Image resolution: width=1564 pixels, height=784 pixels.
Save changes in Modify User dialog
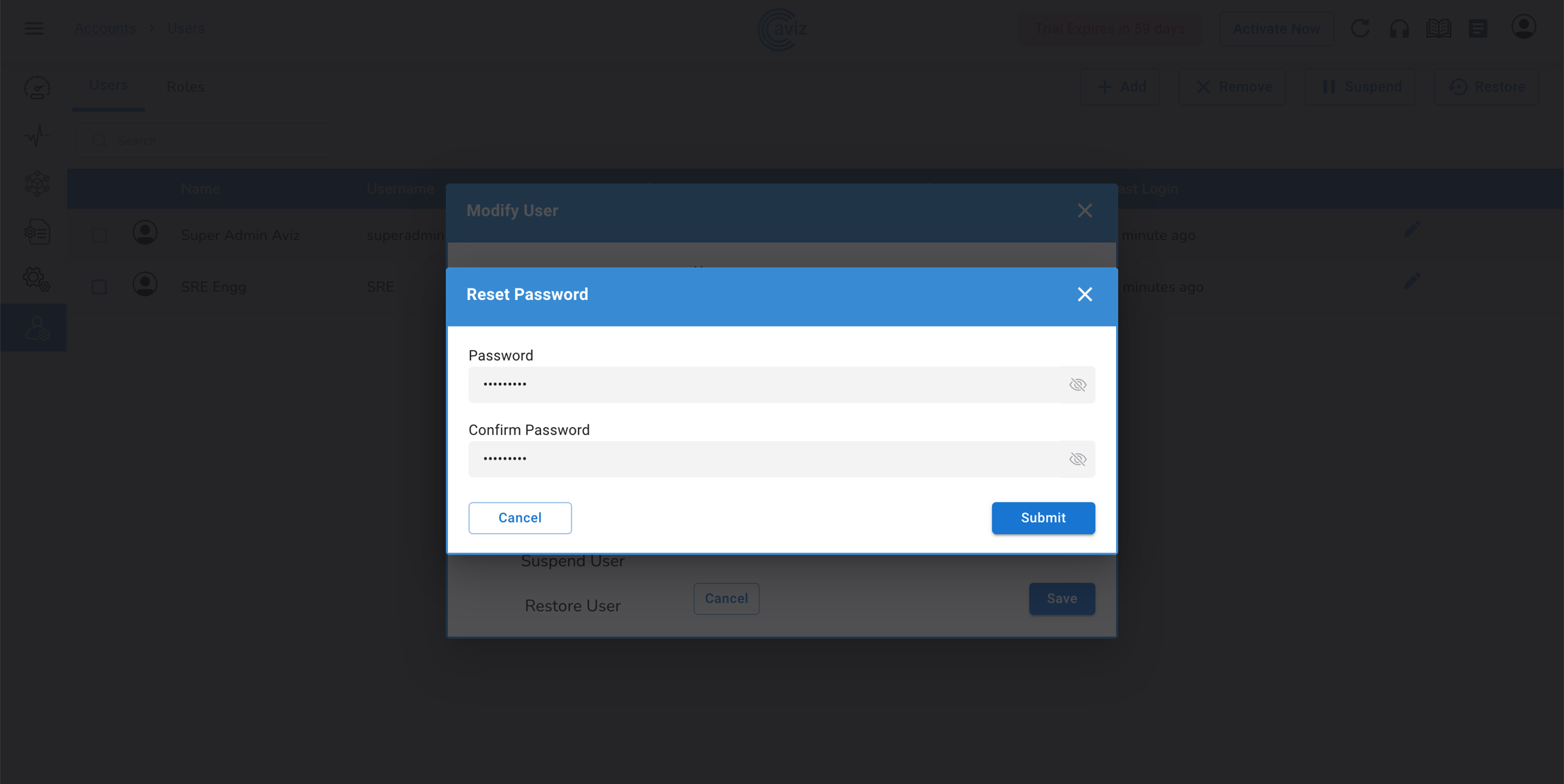[x=1061, y=599]
